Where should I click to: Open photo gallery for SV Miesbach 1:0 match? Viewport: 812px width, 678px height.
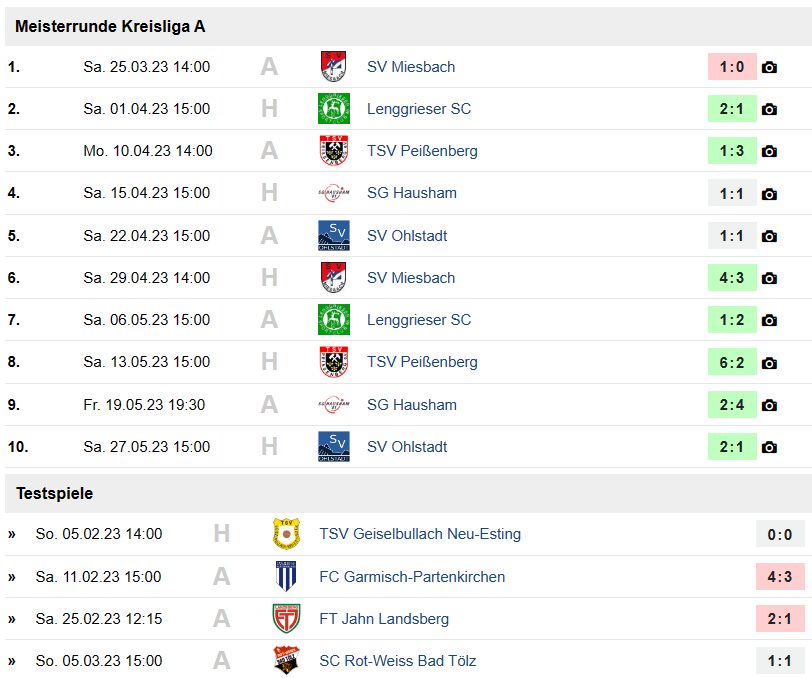769,67
